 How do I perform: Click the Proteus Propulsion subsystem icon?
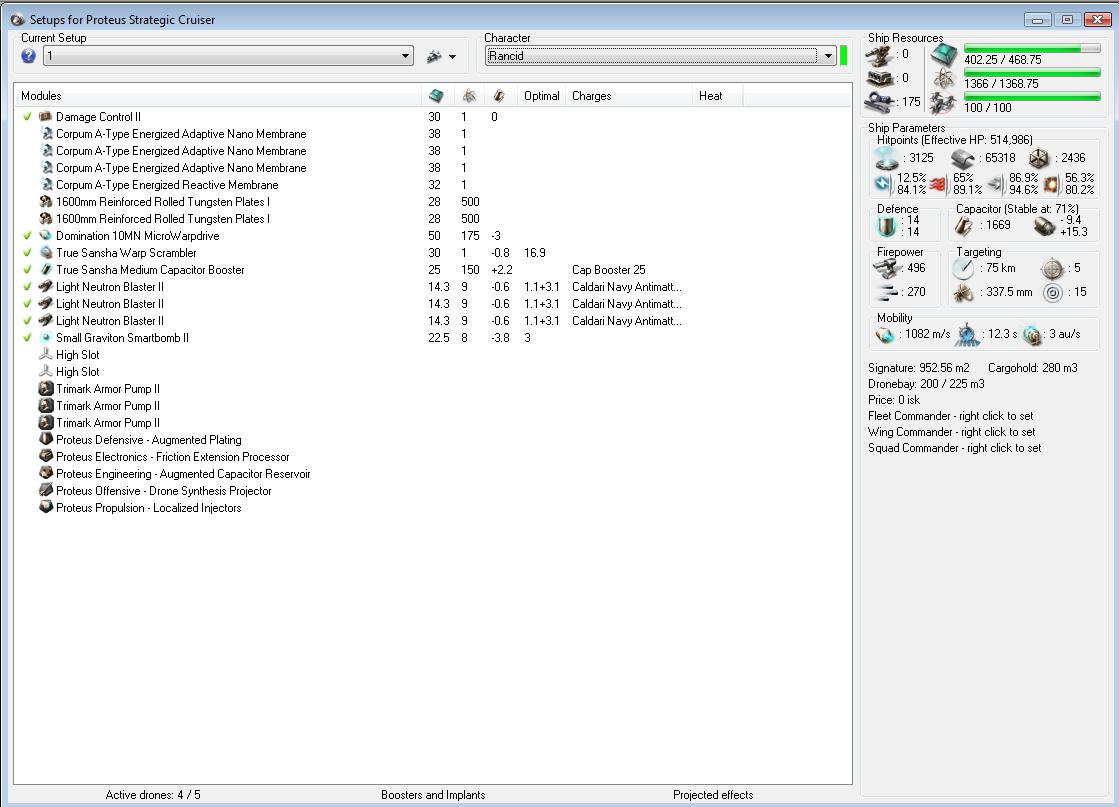pos(46,508)
